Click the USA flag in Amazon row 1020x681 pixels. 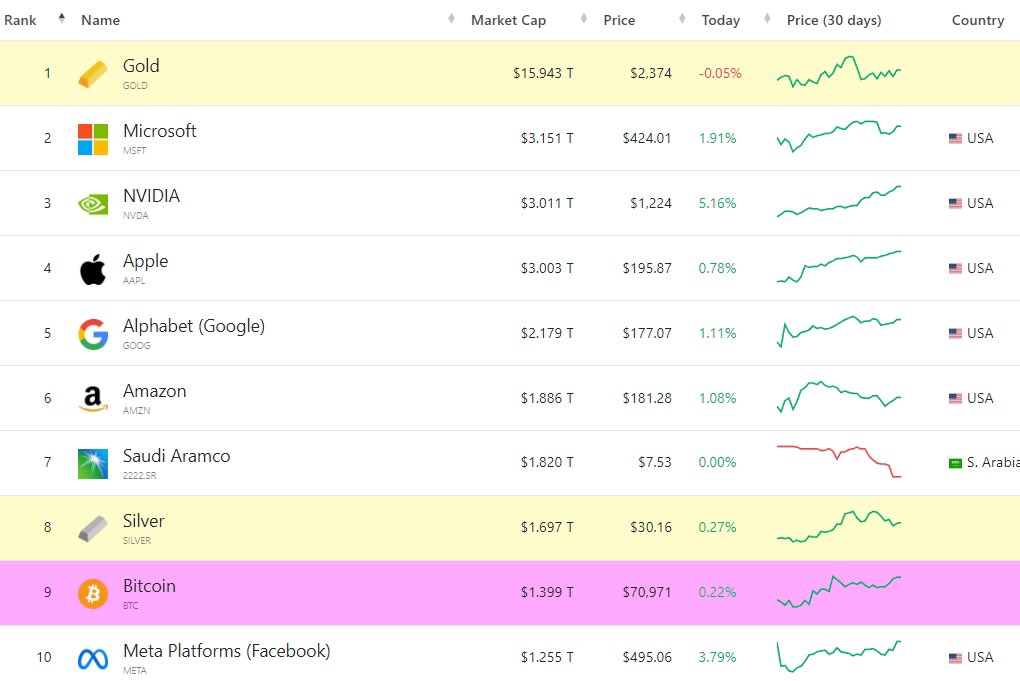[955, 398]
